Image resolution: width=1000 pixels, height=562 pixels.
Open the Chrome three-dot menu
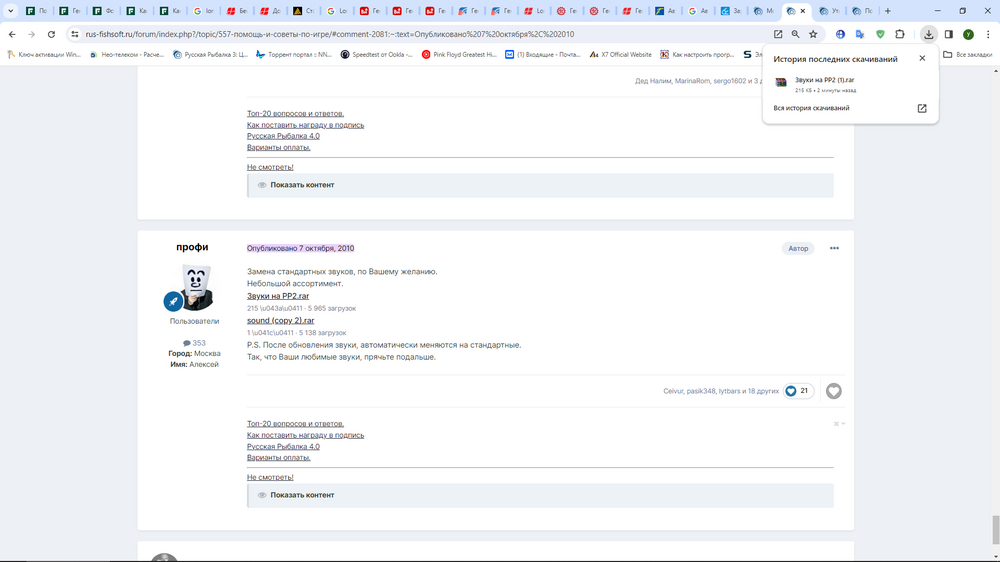pyautogui.click(x=987, y=34)
